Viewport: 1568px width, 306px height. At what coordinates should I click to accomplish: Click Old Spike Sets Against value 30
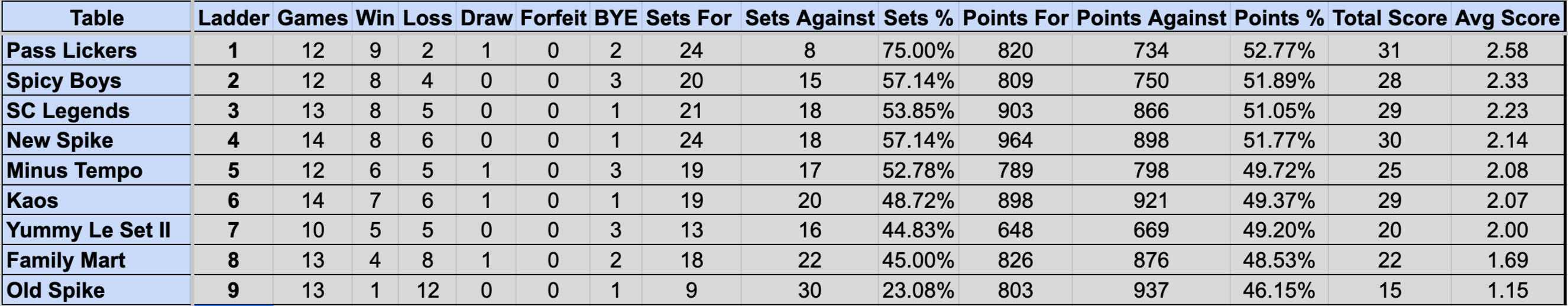coord(809,290)
